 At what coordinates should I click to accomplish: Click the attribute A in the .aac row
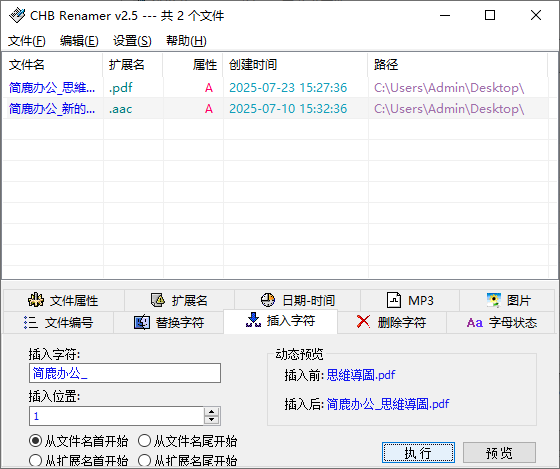tap(209, 109)
